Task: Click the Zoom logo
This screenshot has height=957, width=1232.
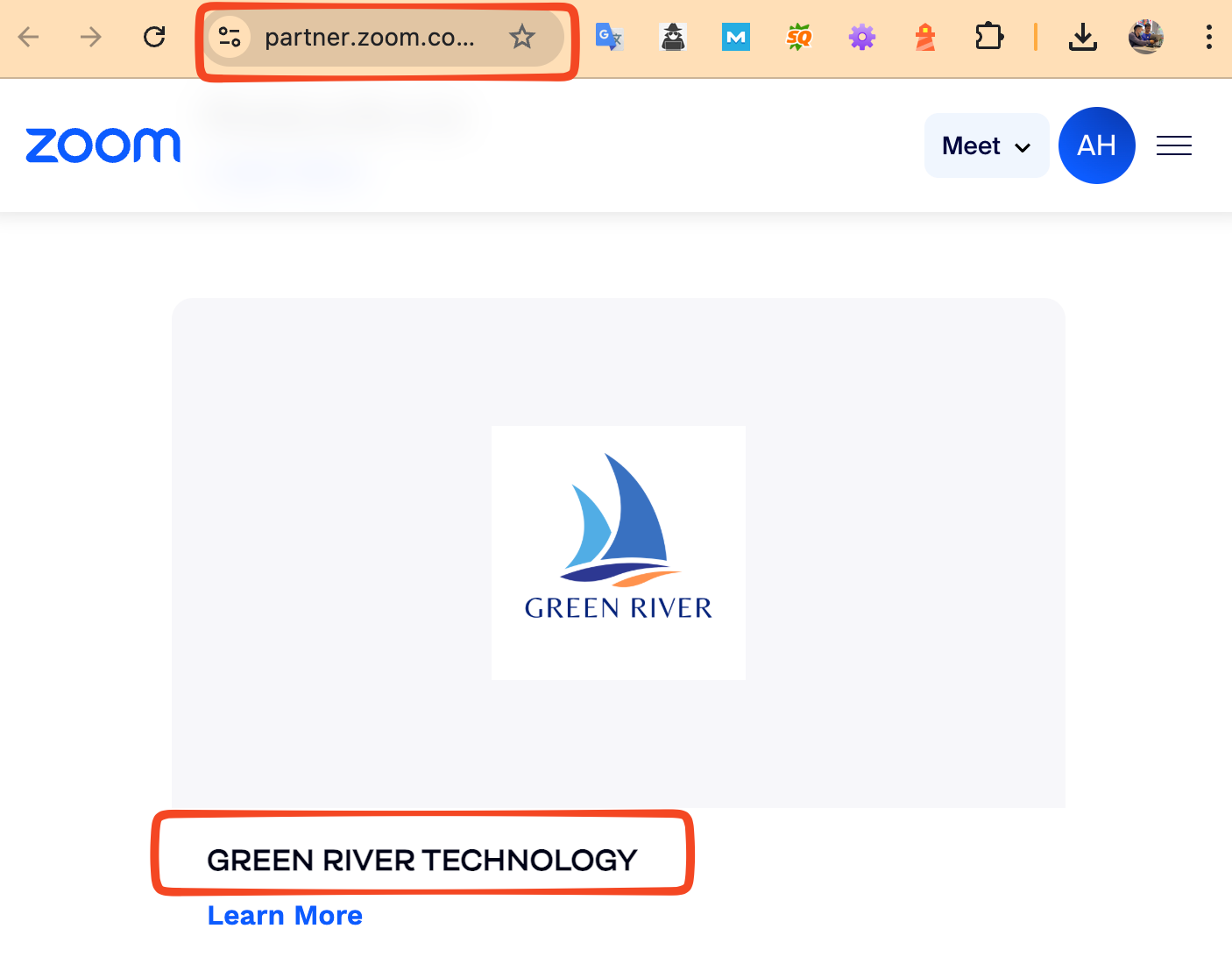Action: point(103,145)
